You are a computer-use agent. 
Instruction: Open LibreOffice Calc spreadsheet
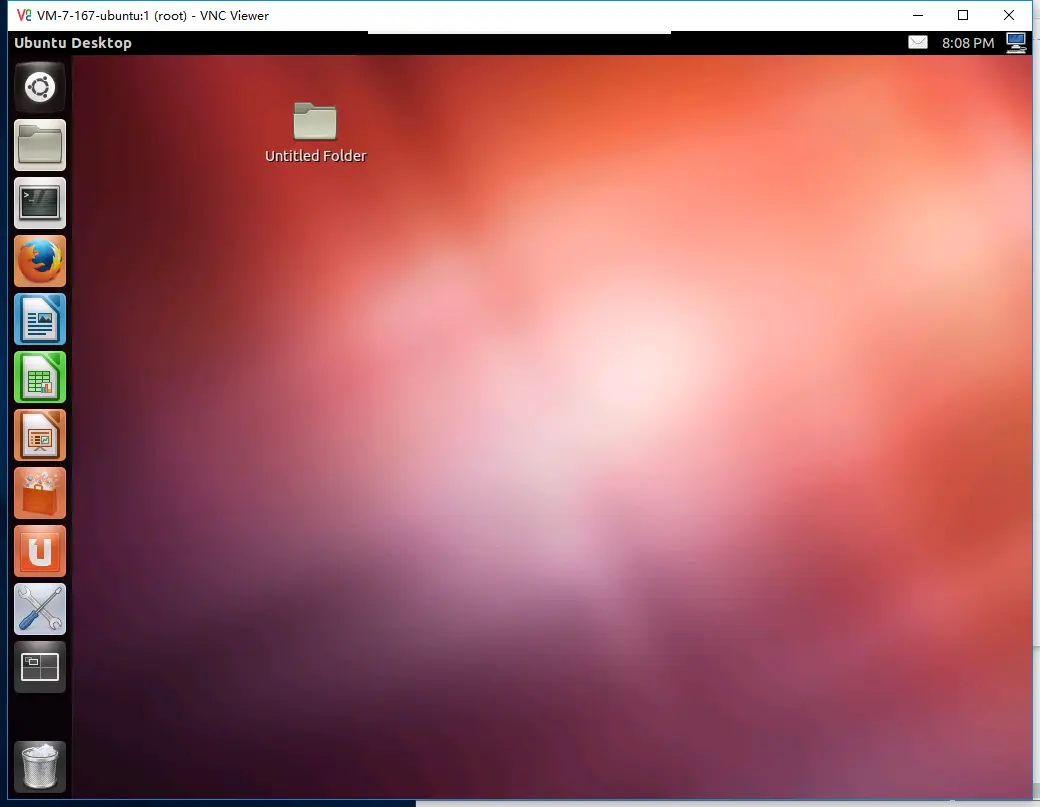pos(40,377)
